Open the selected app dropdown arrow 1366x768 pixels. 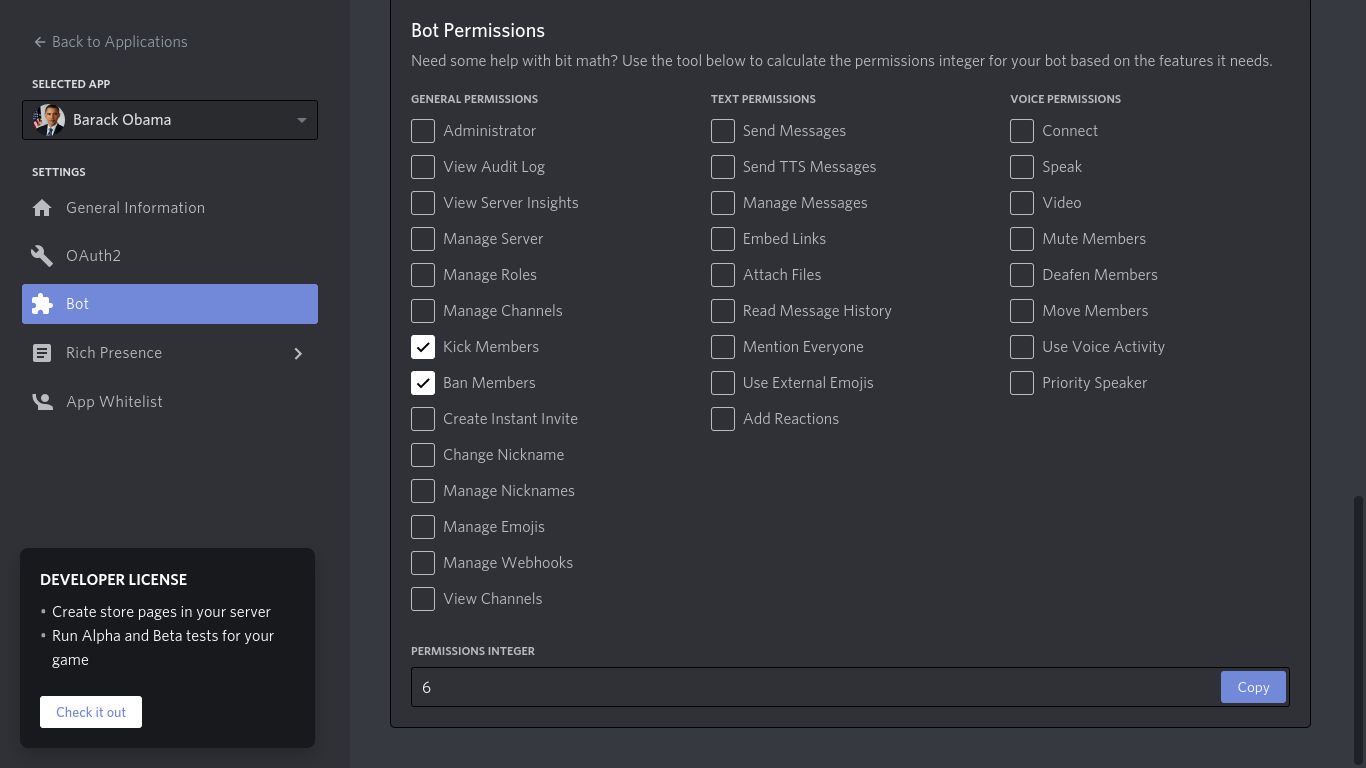pos(301,120)
